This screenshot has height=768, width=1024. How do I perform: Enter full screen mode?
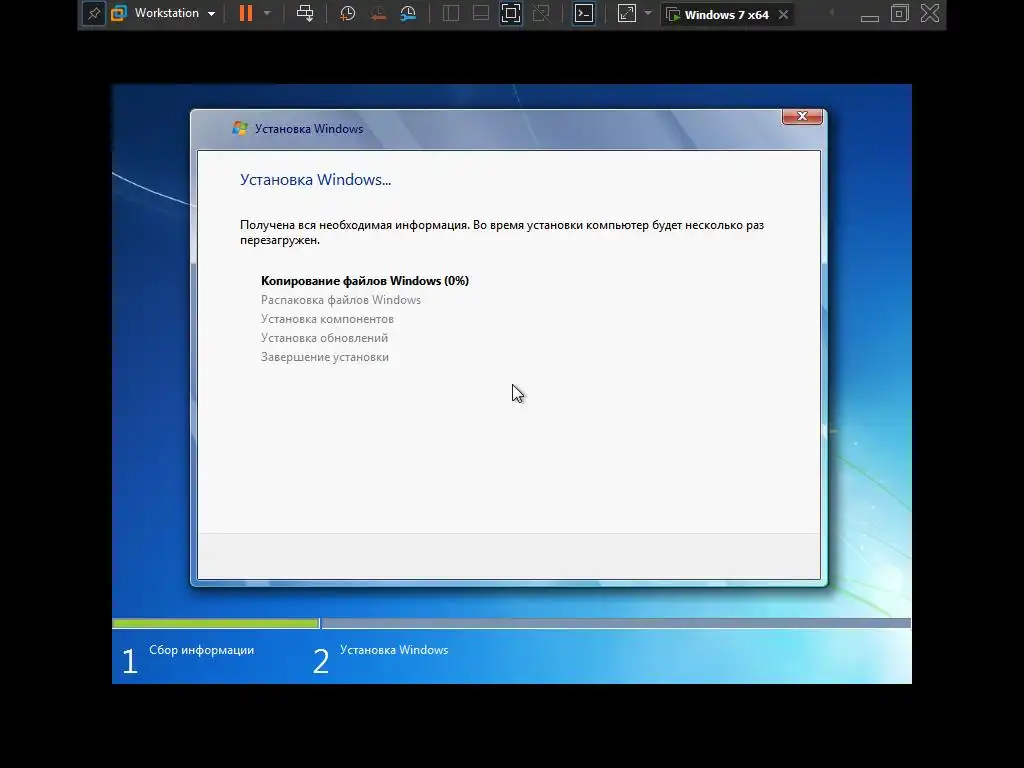(x=511, y=13)
